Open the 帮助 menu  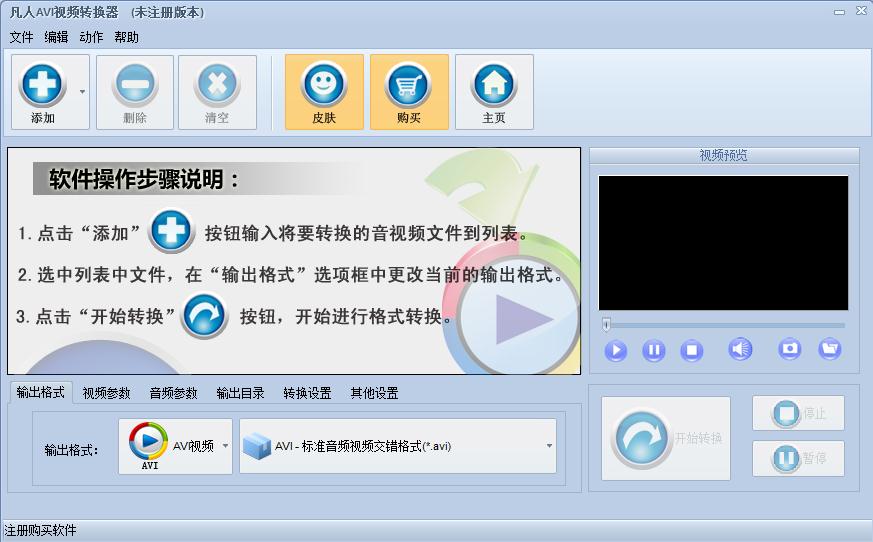coord(126,37)
